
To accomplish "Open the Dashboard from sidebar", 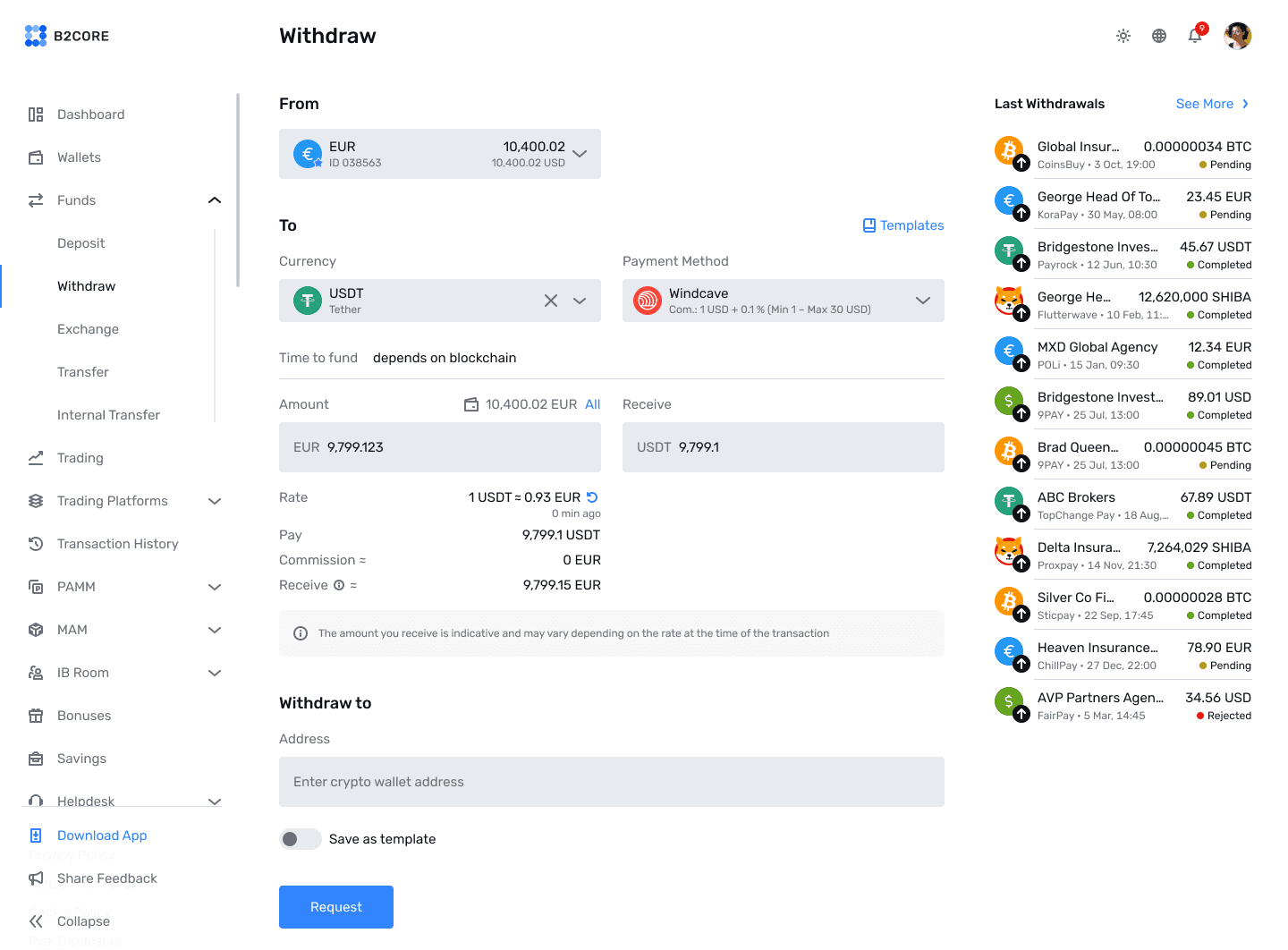I will (x=90, y=114).
